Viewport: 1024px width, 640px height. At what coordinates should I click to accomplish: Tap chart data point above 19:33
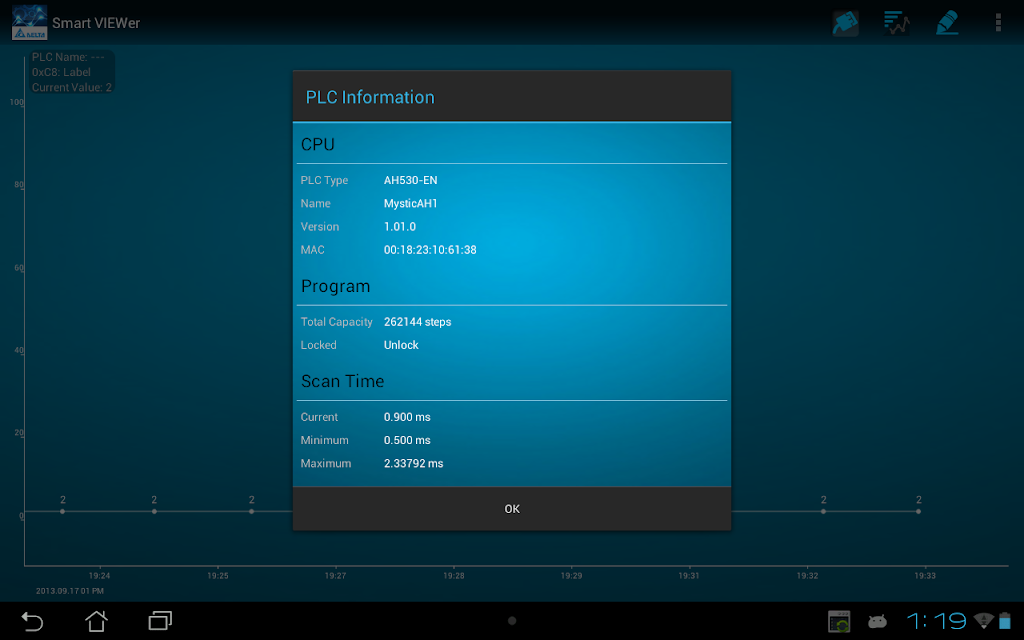[918, 511]
